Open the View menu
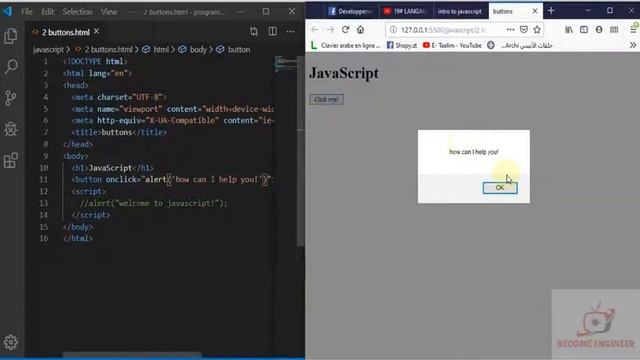 pyautogui.click(x=109, y=12)
